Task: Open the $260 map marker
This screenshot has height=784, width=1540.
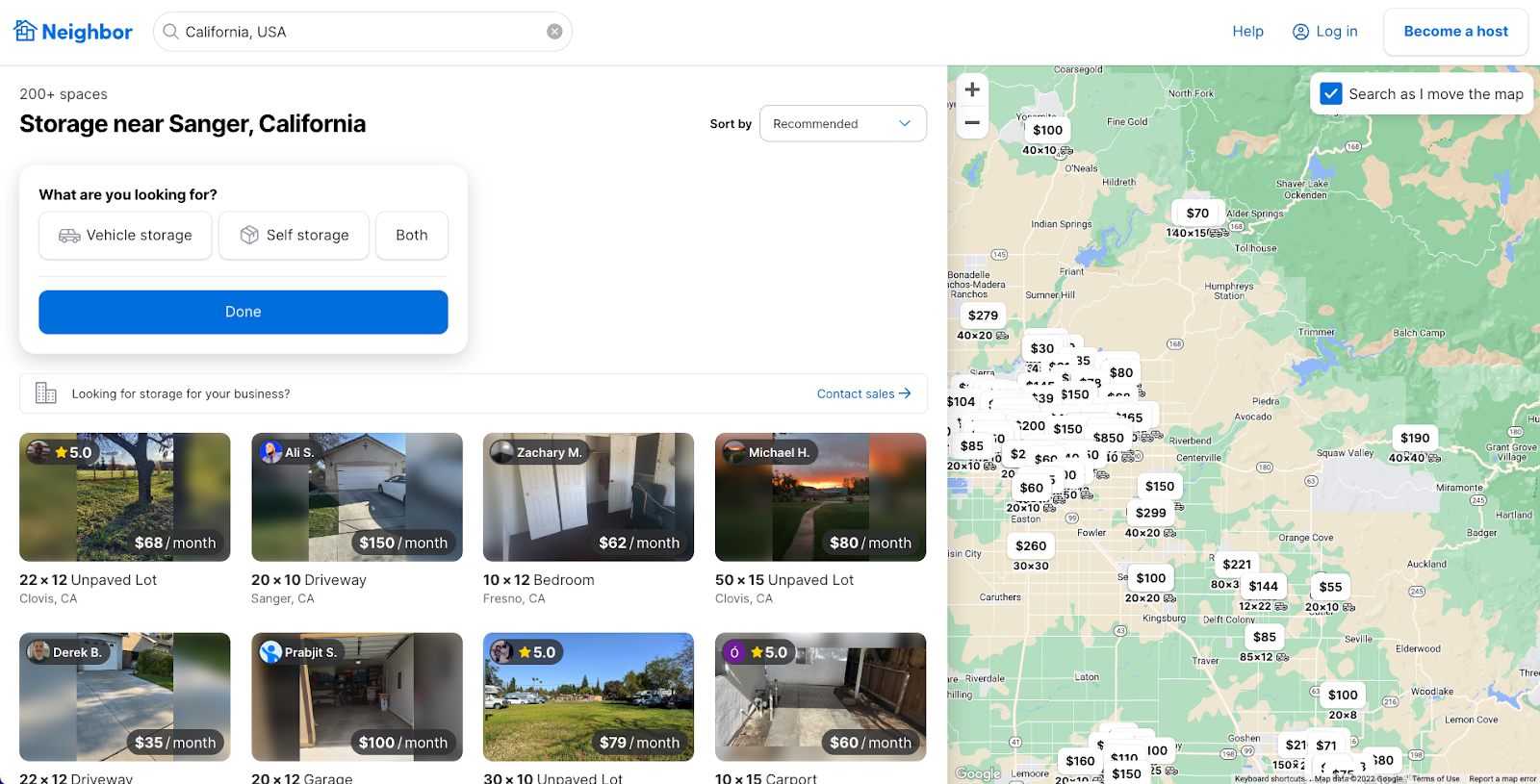Action: [x=1031, y=545]
